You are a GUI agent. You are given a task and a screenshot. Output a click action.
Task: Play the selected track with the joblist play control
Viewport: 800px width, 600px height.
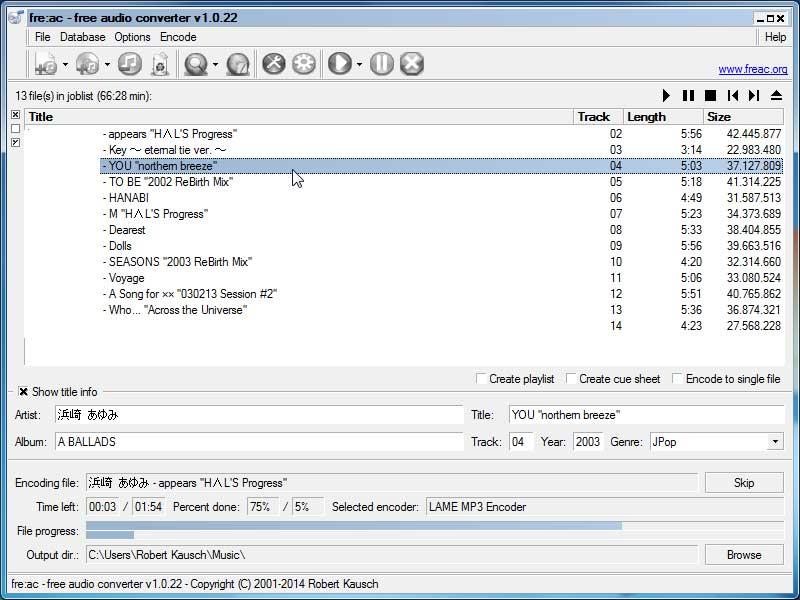click(x=666, y=95)
